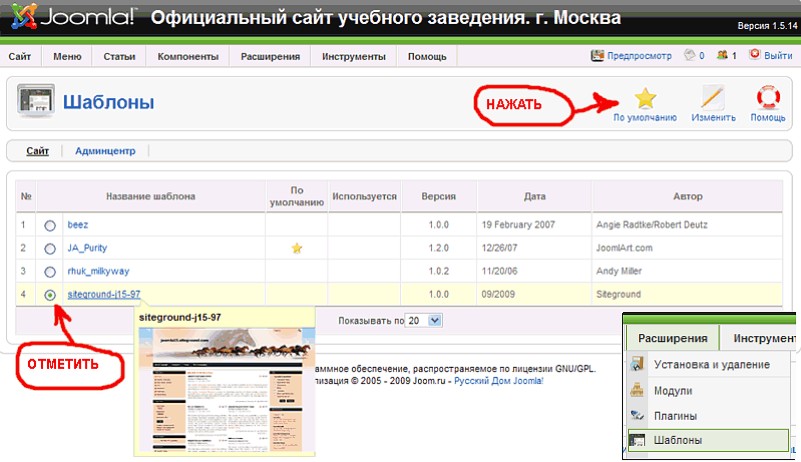Click the '09/2009' date cell
This screenshot has height=462, width=801.
498,294
